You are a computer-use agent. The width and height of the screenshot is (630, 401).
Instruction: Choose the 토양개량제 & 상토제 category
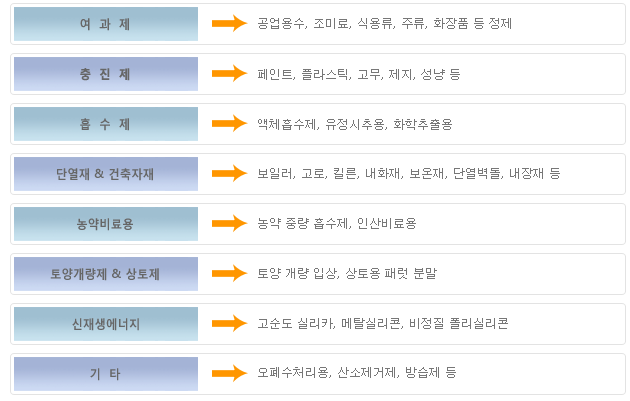click(106, 274)
